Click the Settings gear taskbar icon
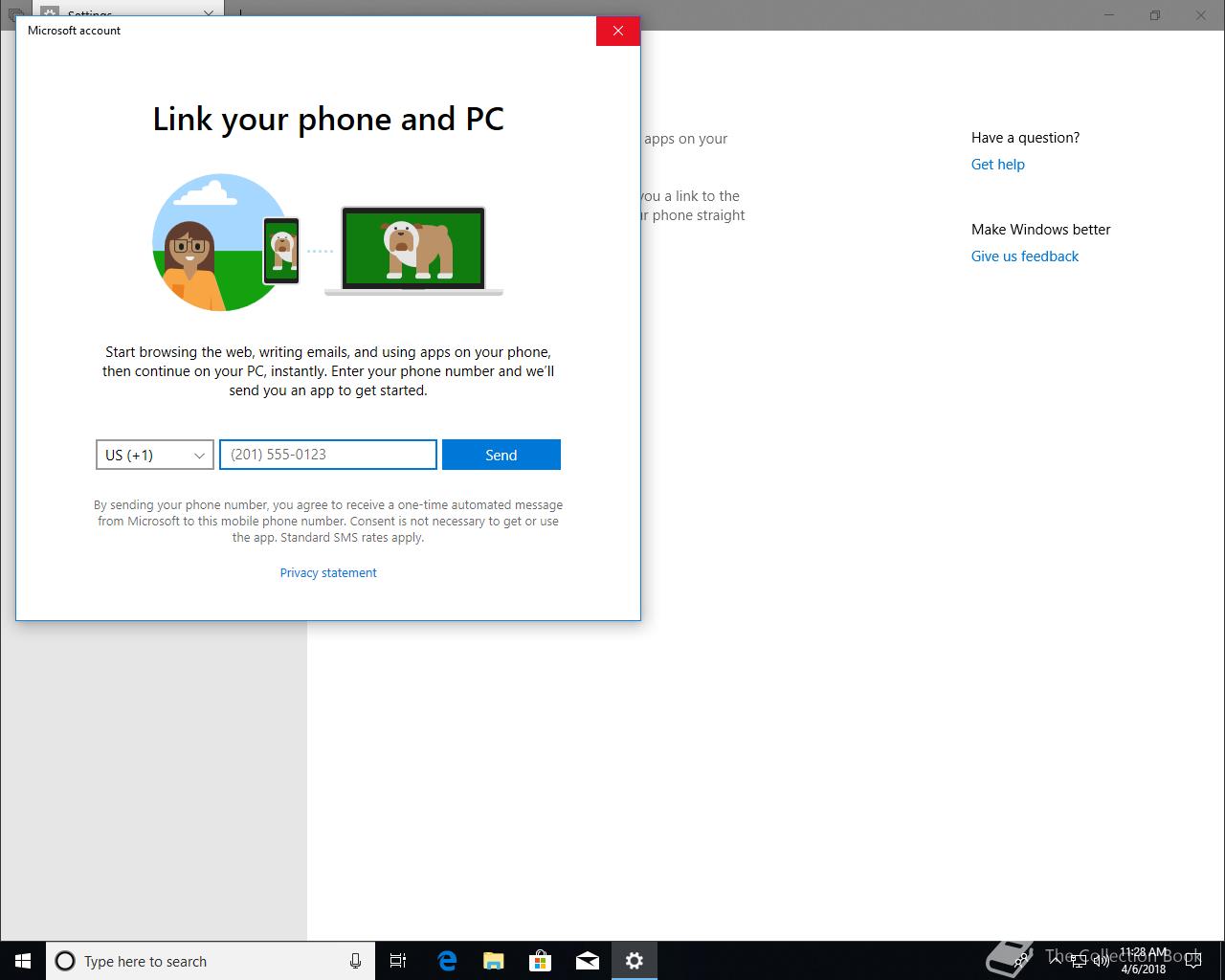 tap(635, 961)
